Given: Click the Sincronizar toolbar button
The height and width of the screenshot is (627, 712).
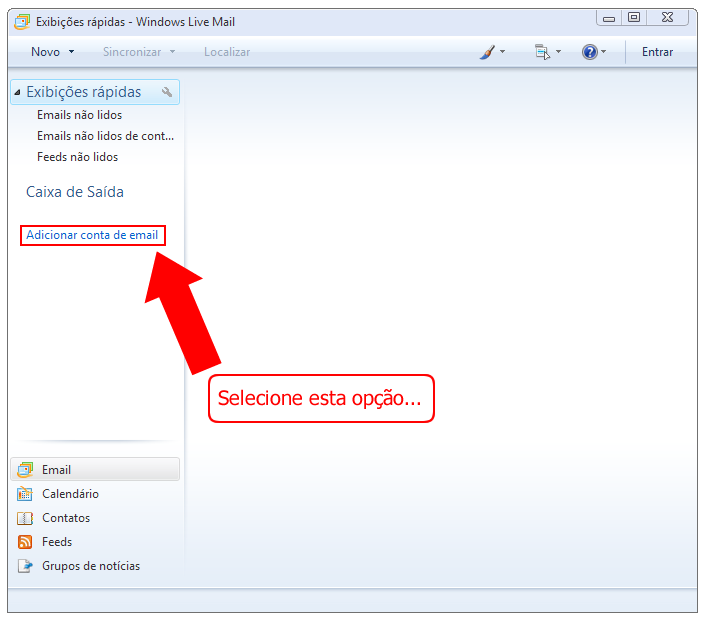Looking at the screenshot, I should click(132, 52).
